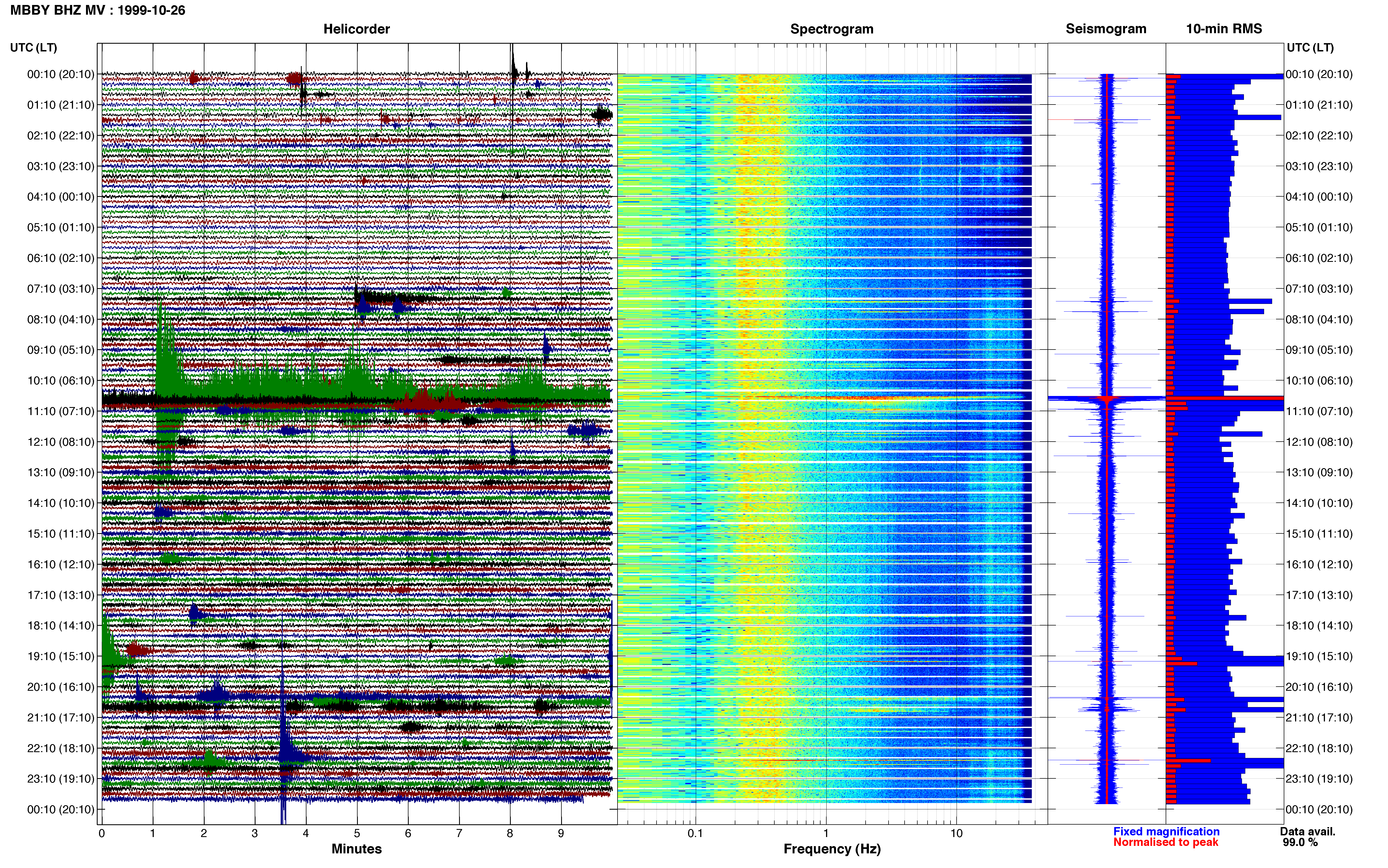Click the '5' tick on Minutes axis

pyautogui.click(x=357, y=833)
